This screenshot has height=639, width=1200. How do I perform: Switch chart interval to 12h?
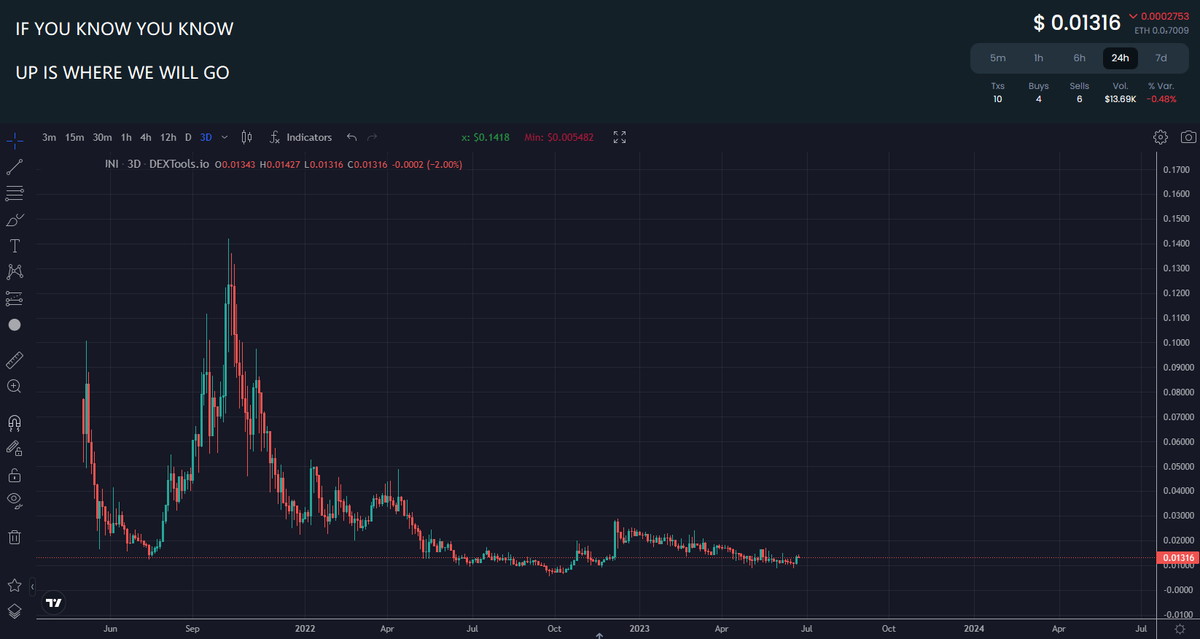tap(168, 137)
